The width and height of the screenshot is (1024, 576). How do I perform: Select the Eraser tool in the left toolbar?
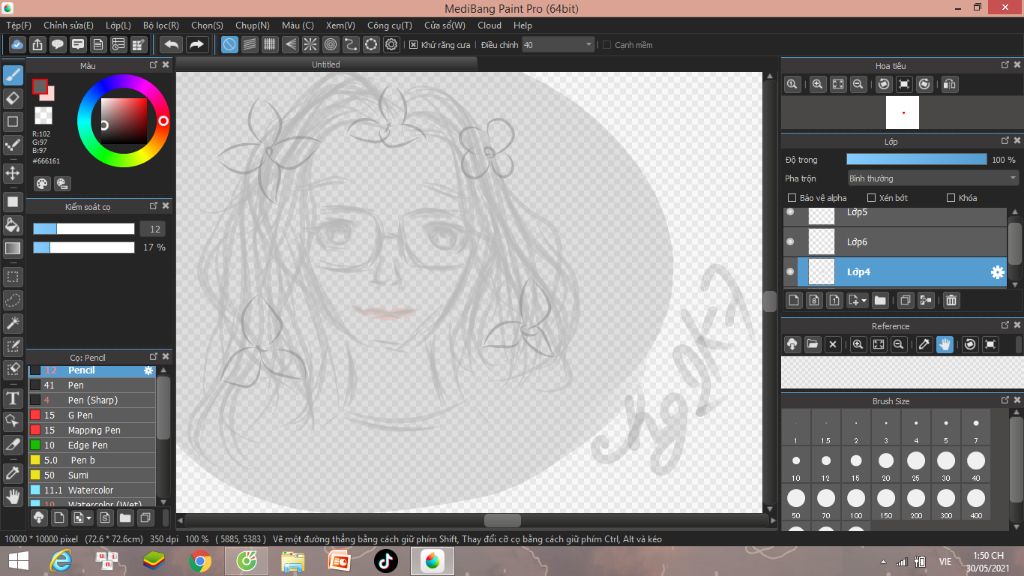(12, 98)
